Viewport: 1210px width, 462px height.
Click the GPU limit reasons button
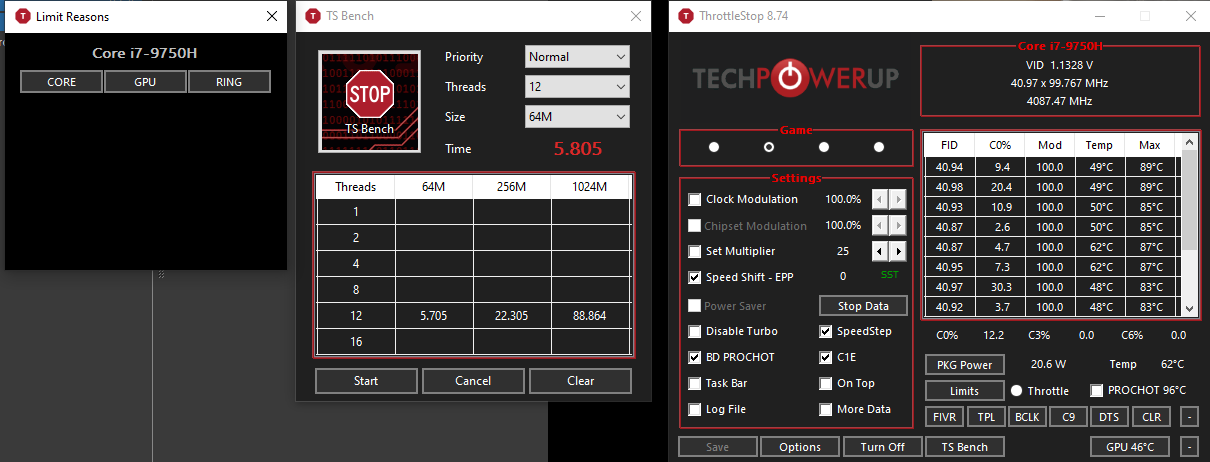[145, 82]
